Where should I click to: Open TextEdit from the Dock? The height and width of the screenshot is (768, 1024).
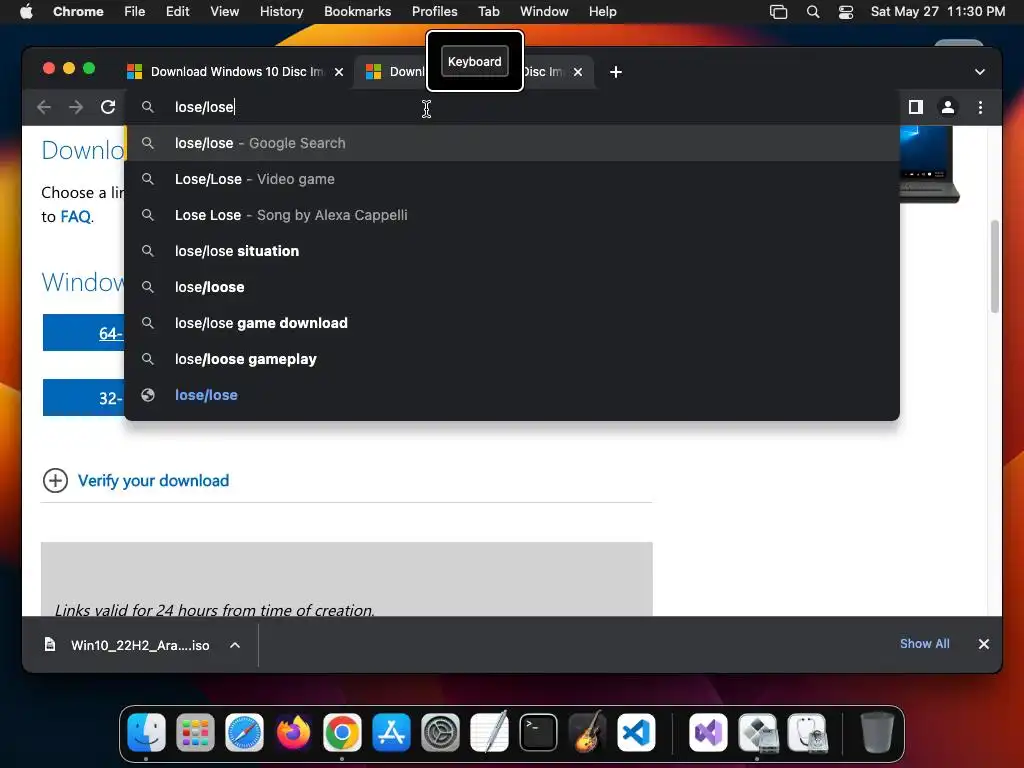489,732
